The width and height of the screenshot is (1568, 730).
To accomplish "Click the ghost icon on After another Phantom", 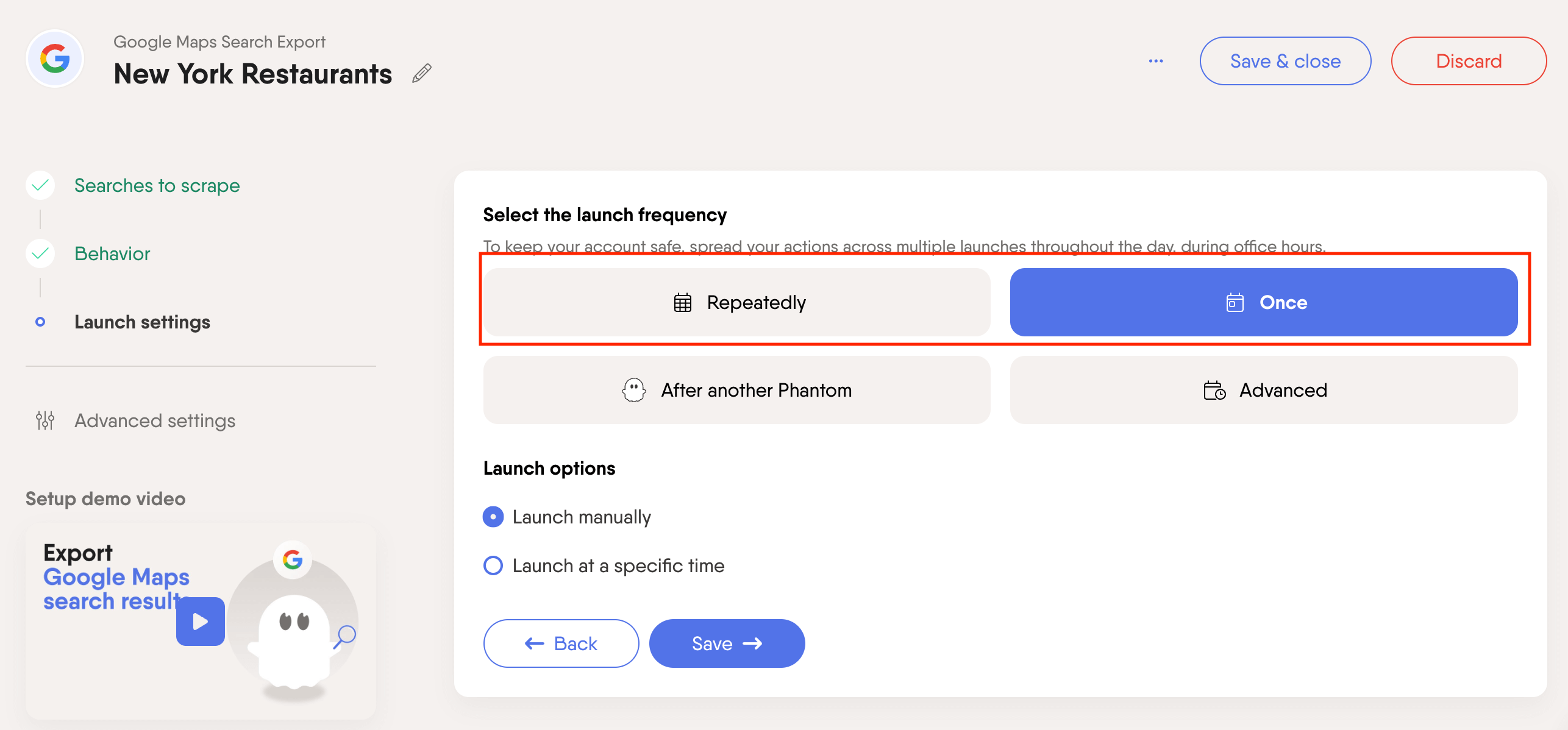I will [x=633, y=390].
